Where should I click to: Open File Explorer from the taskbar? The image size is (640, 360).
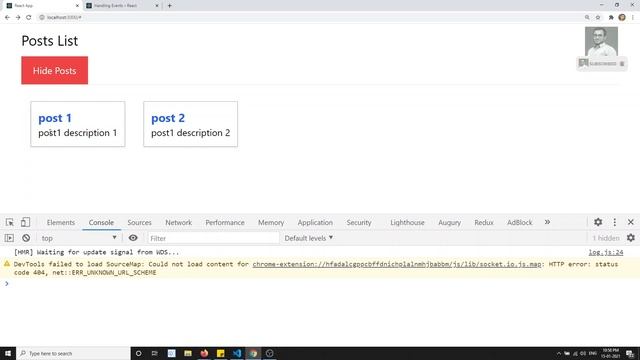[x=188, y=353]
